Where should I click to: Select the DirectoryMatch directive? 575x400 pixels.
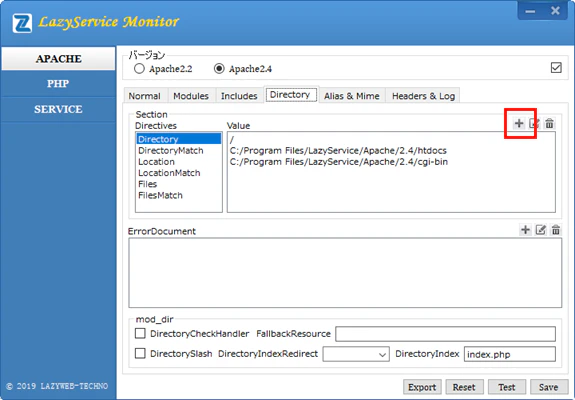tap(179, 150)
